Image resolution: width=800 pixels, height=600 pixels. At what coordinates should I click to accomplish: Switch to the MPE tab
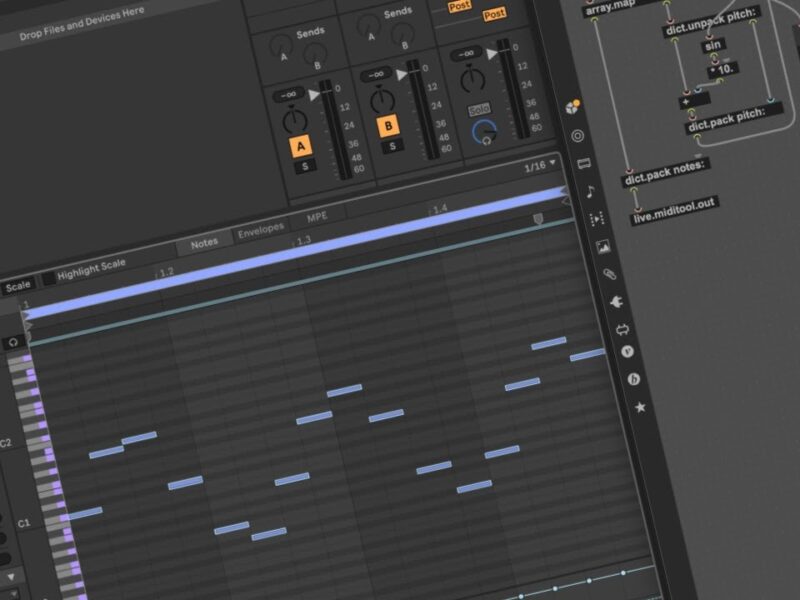(316, 215)
